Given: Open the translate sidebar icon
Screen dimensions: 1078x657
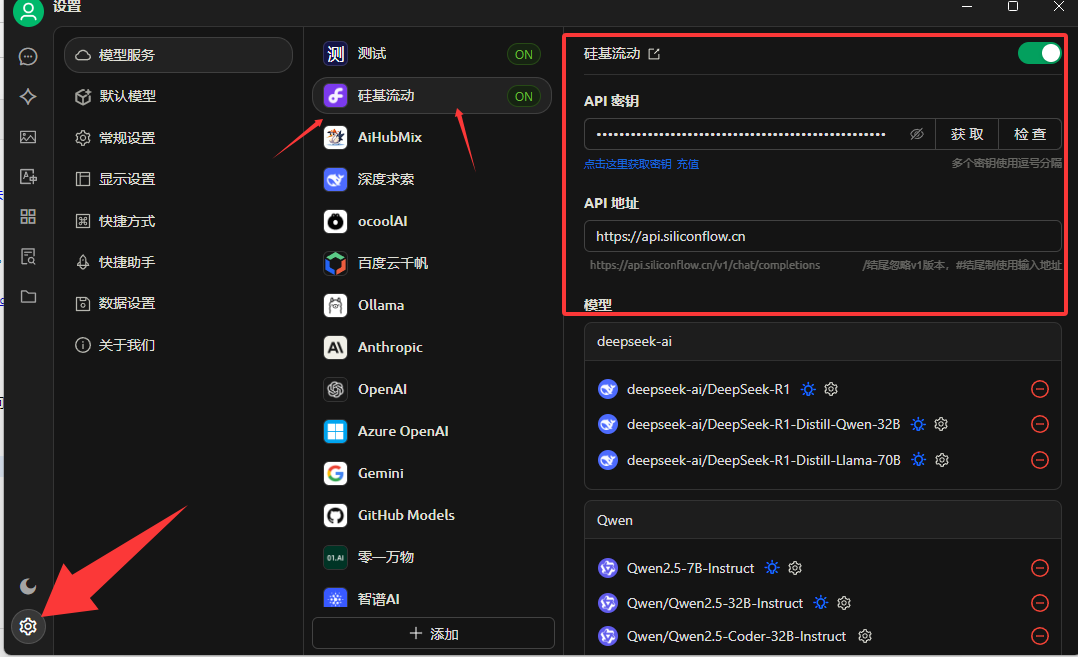Looking at the screenshot, I should click(x=28, y=177).
